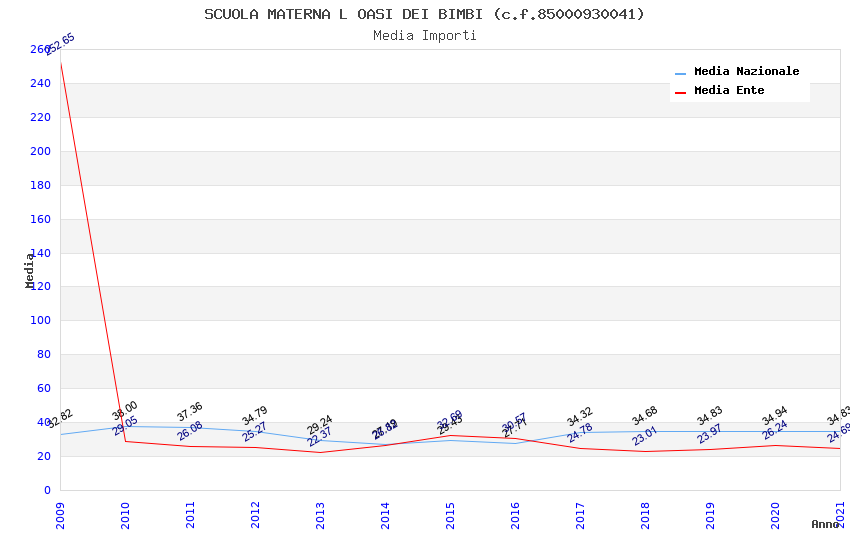
Task: Click the 34.68 data label for 2018
Action: [645, 416]
